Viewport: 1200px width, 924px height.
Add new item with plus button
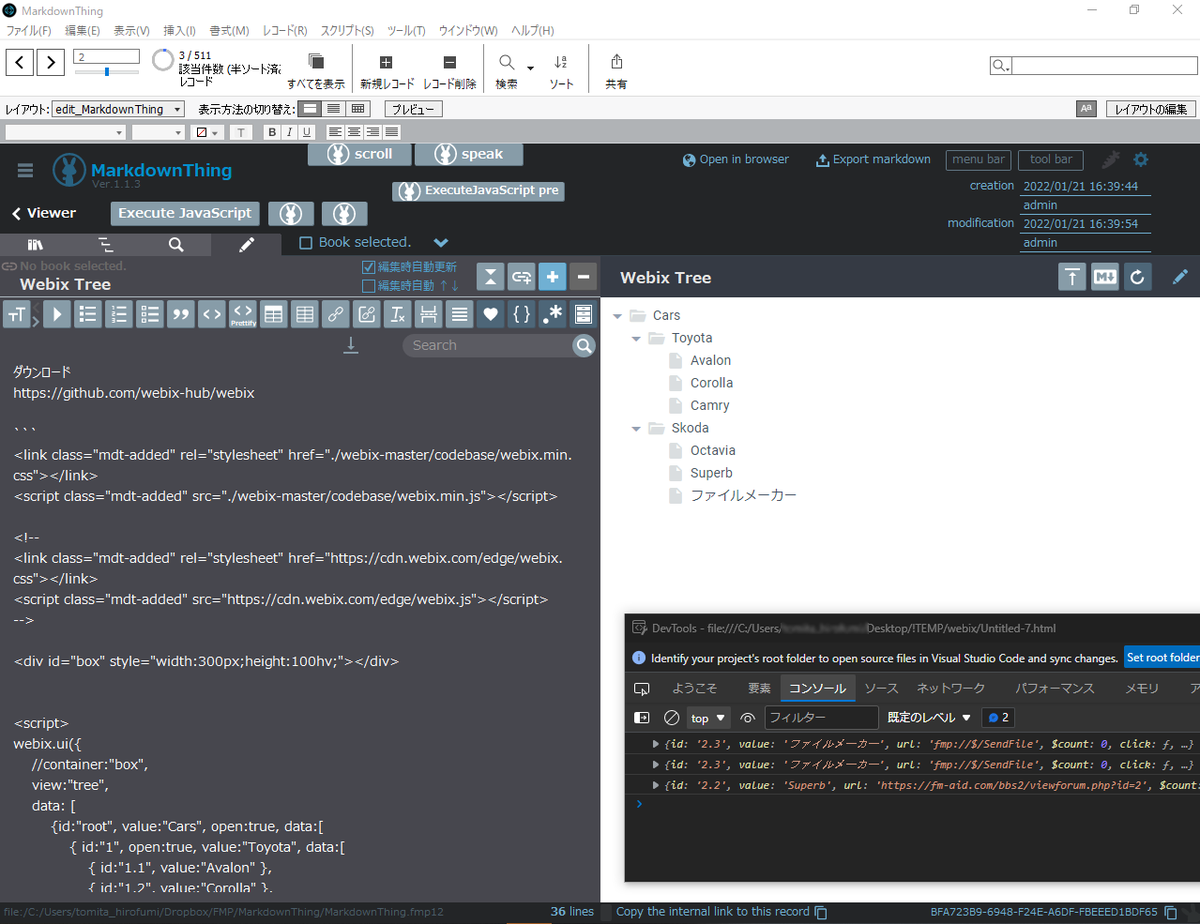pos(552,276)
